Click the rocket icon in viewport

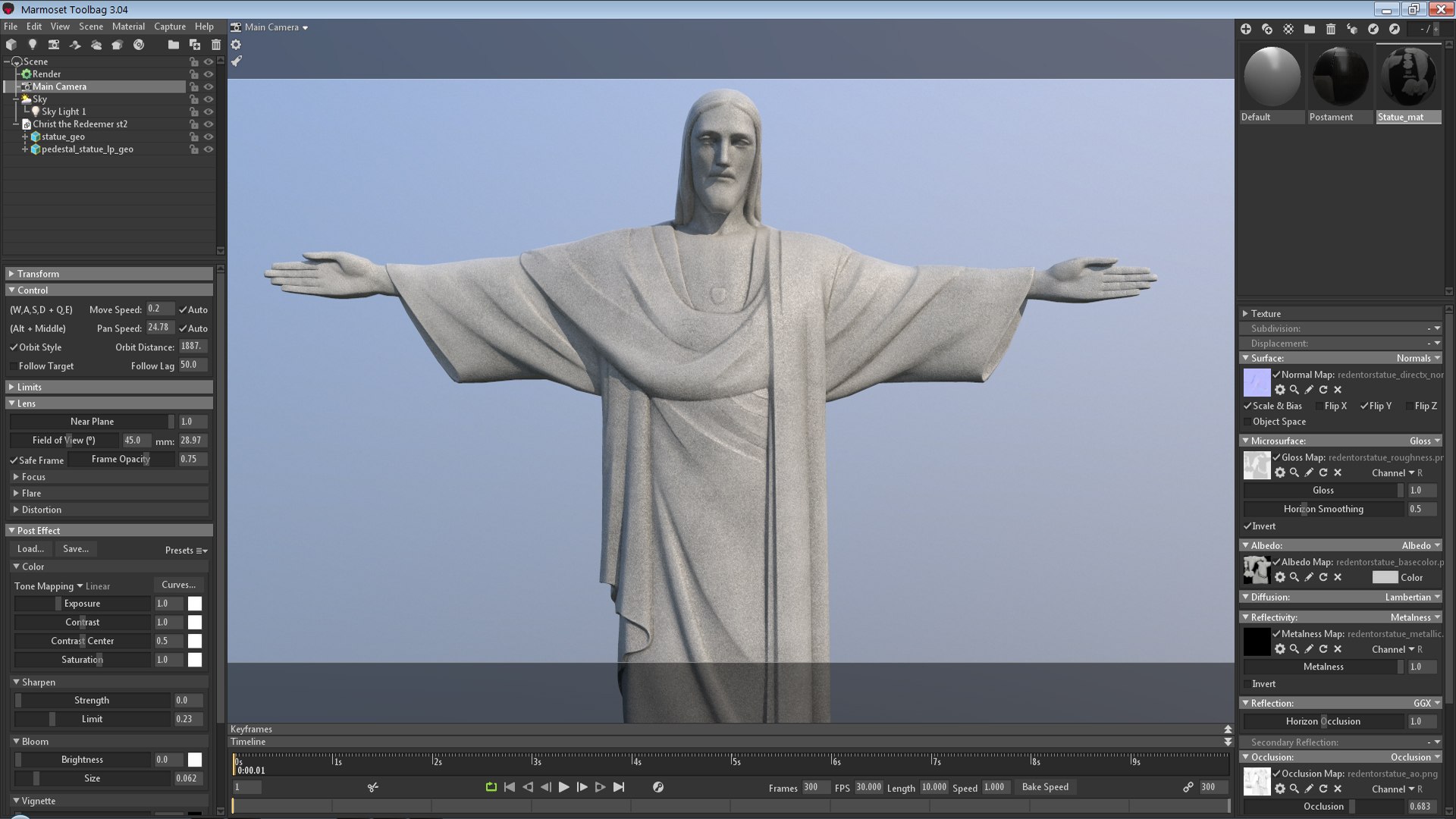click(237, 61)
